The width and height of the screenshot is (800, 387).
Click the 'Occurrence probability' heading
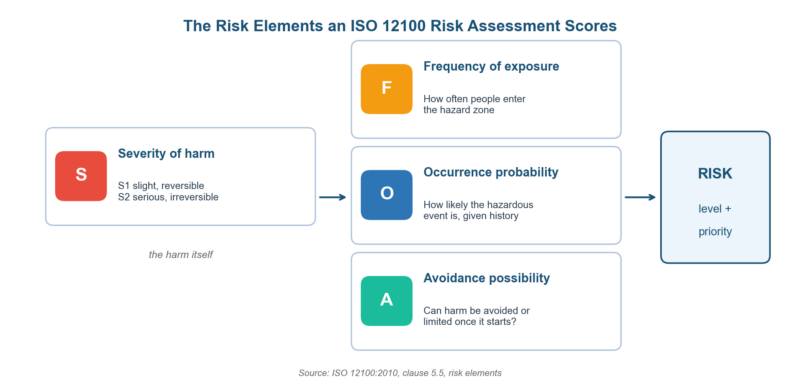coord(491,172)
